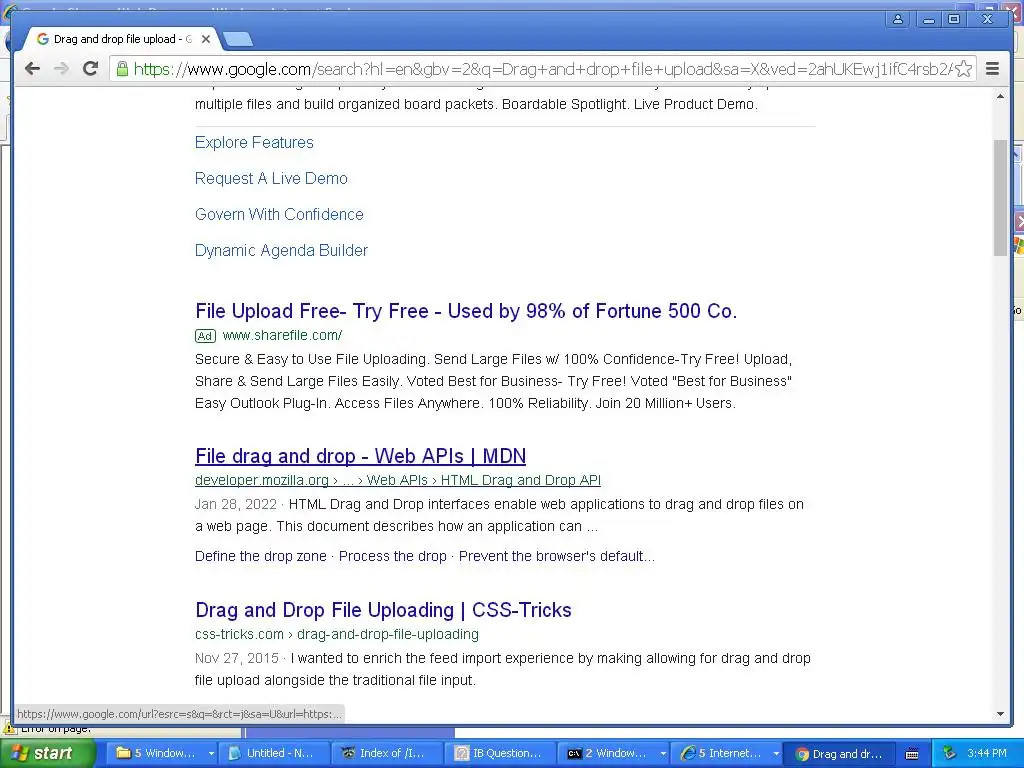Open File drag and drop MDN result

[x=360, y=456]
